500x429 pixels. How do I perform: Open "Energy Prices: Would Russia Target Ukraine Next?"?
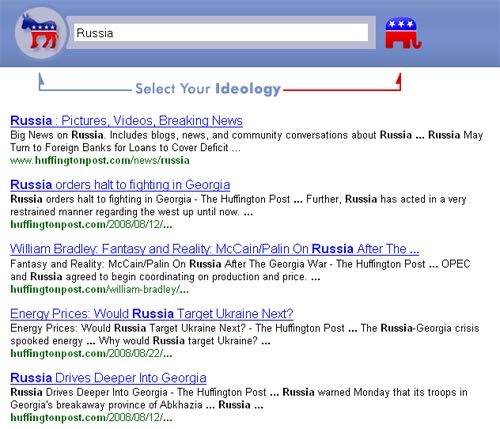tap(152, 314)
